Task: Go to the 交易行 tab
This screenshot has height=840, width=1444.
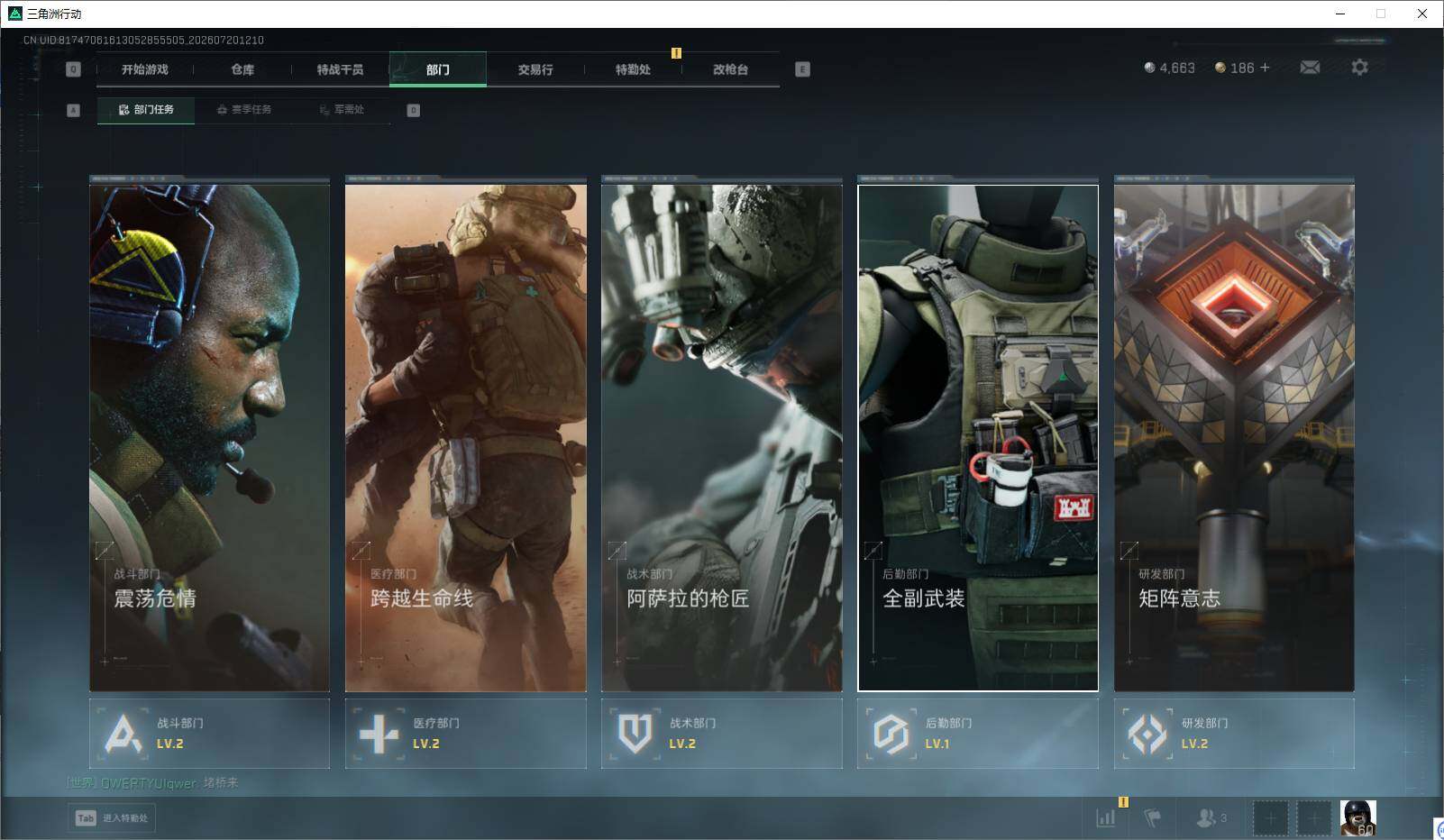Action: pyautogui.click(x=535, y=69)
